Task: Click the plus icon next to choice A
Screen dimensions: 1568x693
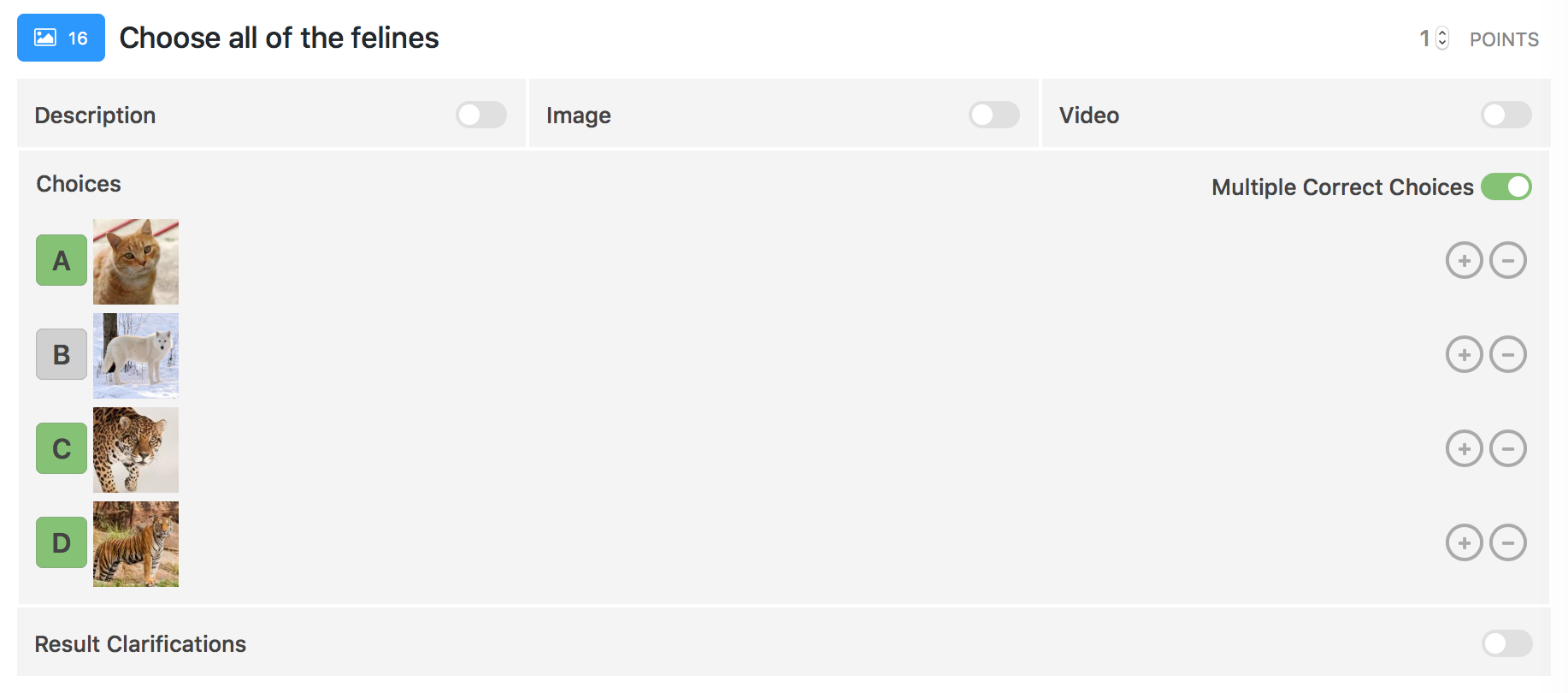Action: tap(1464, 261)
